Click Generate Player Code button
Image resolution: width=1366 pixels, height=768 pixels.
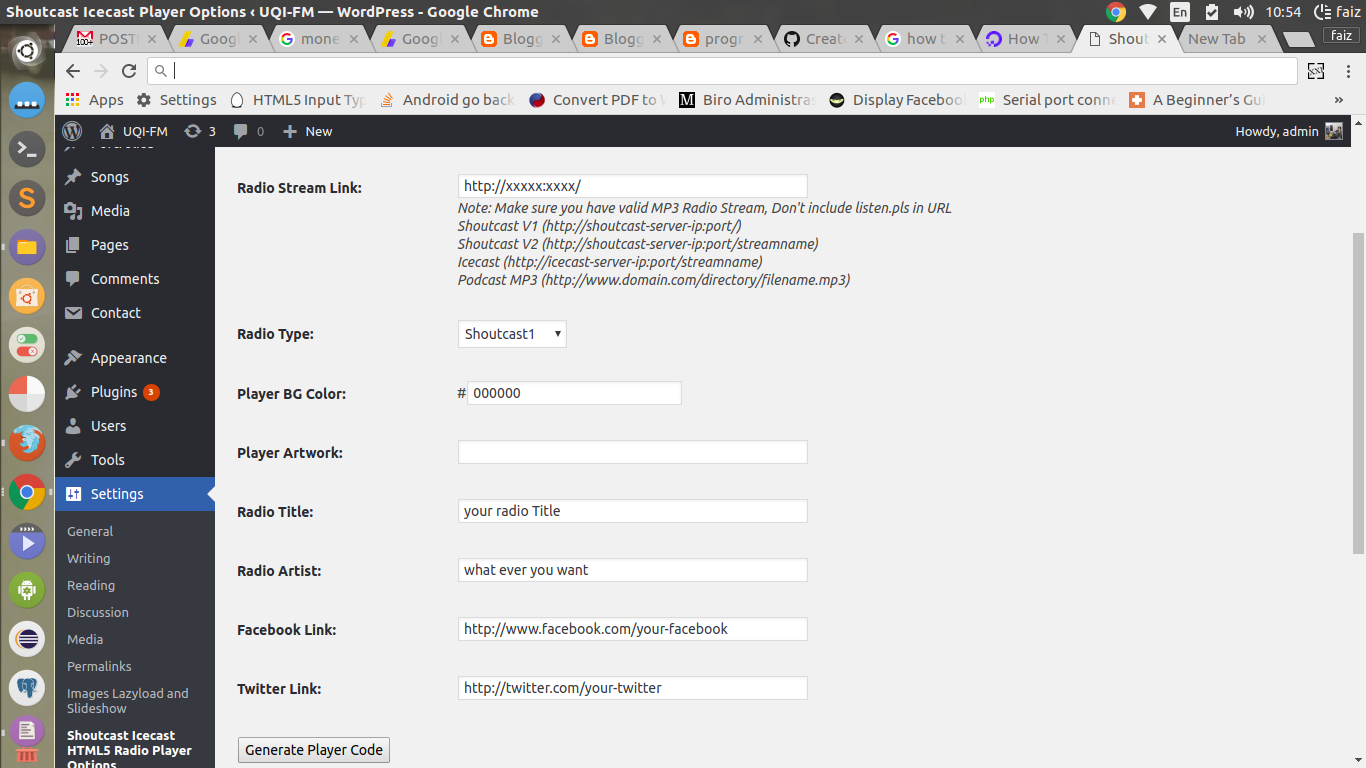(314, 750)
